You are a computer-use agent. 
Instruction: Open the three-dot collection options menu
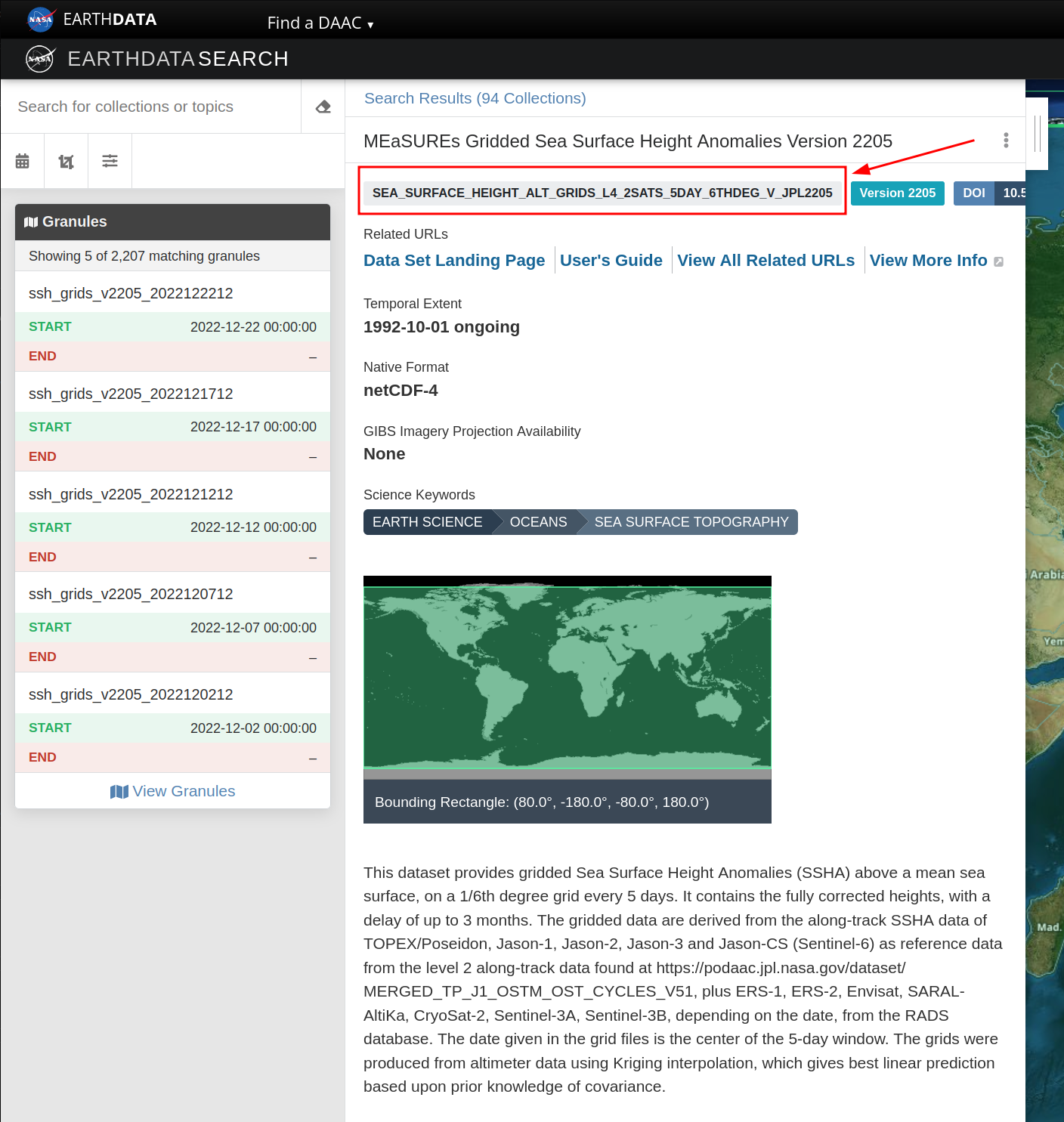click(1006, 141)
